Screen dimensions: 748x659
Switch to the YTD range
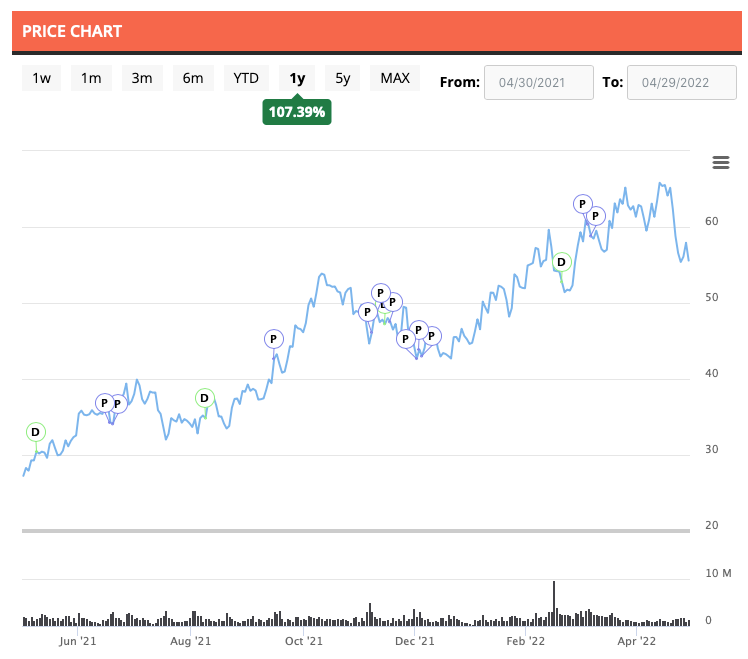pos(246,78)
